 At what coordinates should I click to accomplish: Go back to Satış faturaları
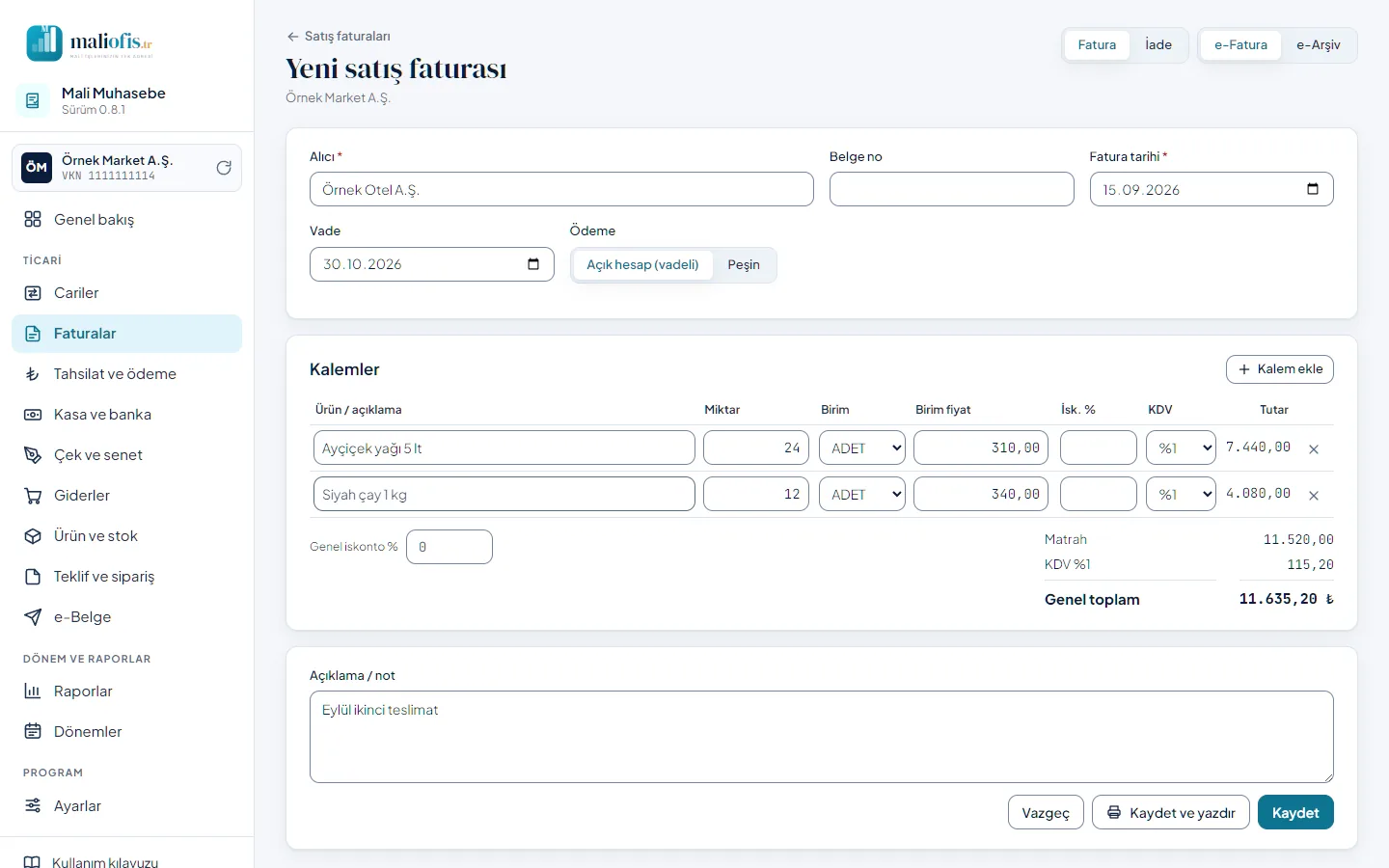click(x=339, y=37)
